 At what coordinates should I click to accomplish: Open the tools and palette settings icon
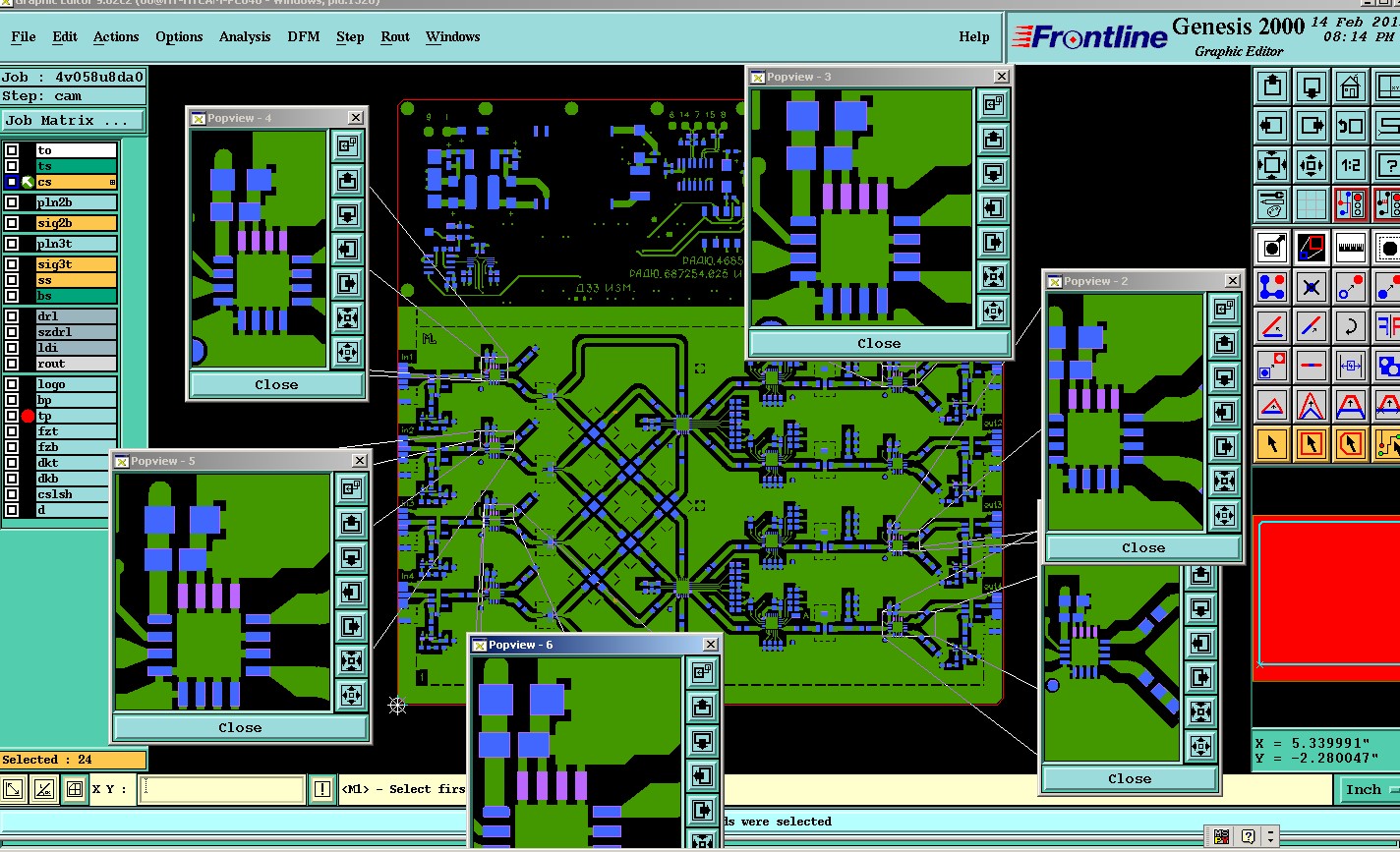1273,204
